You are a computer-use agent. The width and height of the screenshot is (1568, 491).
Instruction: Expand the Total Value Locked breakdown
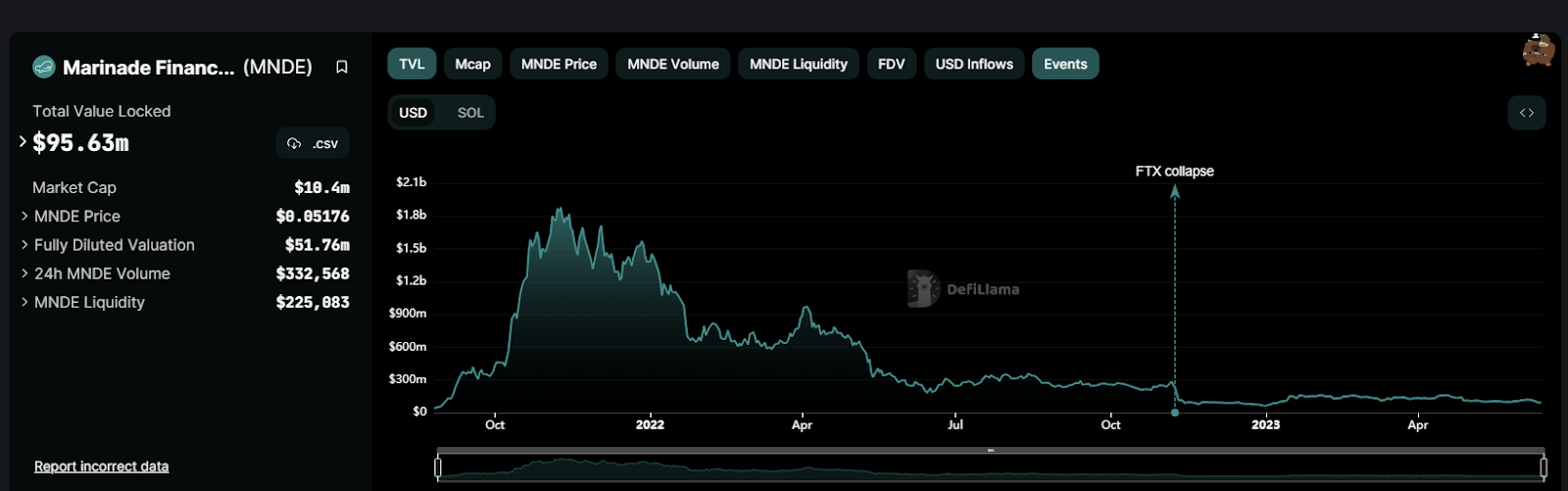(x=23, y=142)
